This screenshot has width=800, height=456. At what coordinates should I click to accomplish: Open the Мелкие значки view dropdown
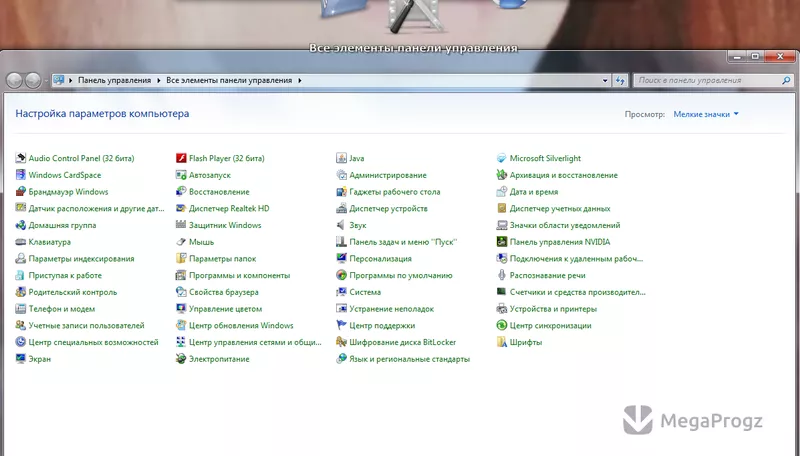[706, 114]
